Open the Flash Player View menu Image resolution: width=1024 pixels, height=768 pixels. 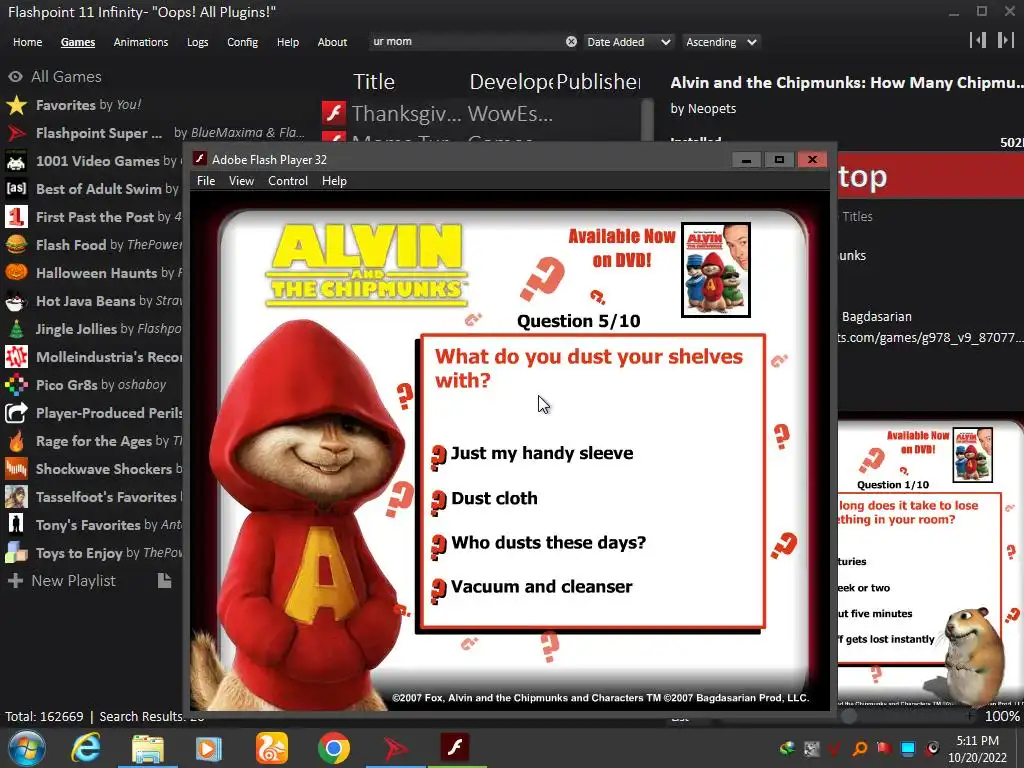pos(241,181)
